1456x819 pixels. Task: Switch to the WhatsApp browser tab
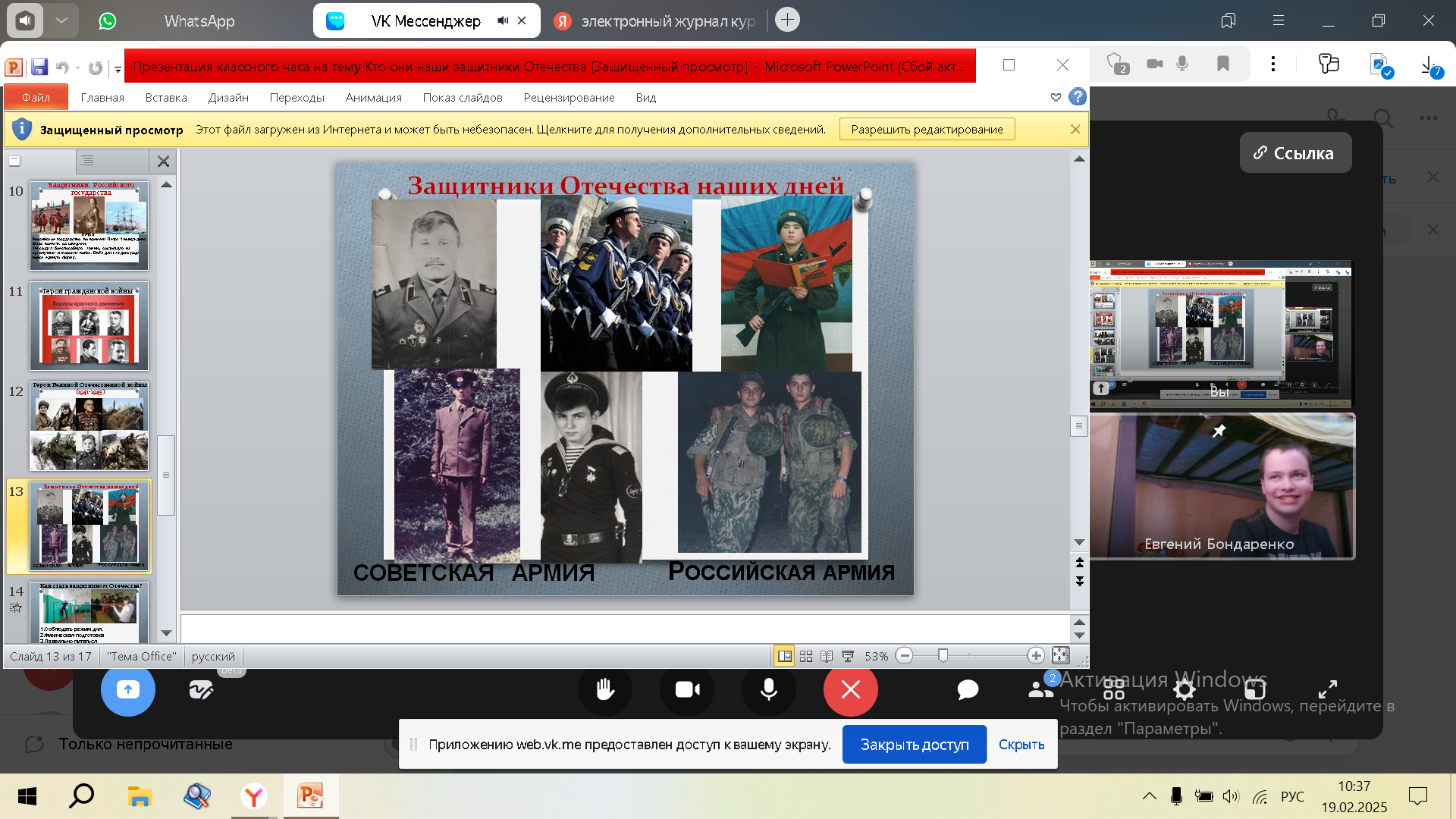(199, 21)
